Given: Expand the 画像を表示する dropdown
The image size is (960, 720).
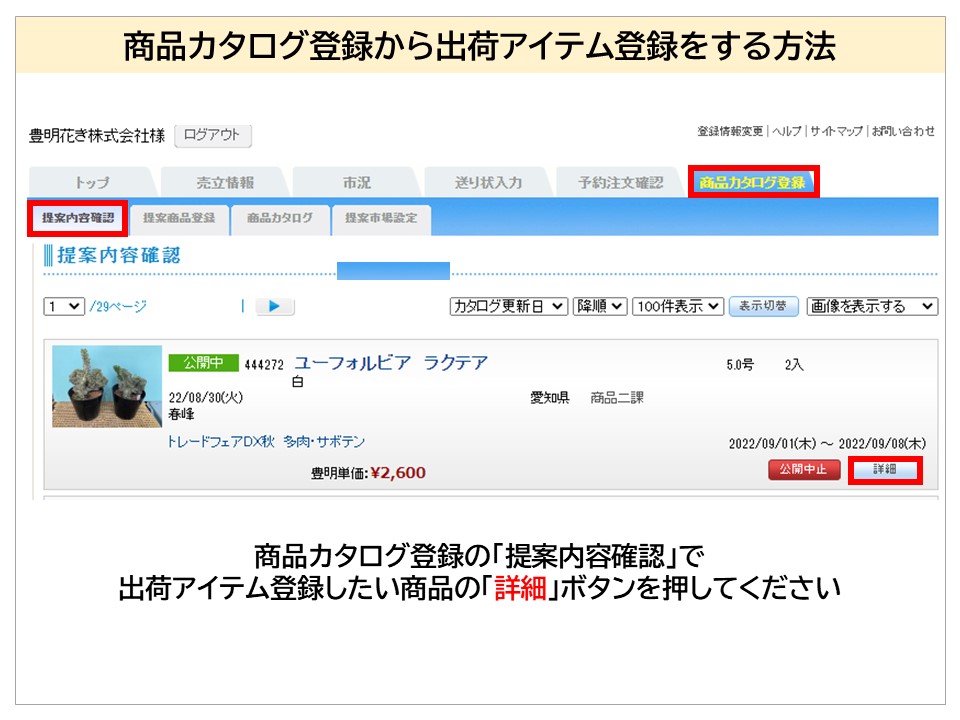Looking at the screenshot, I should (x=871, y=307).
